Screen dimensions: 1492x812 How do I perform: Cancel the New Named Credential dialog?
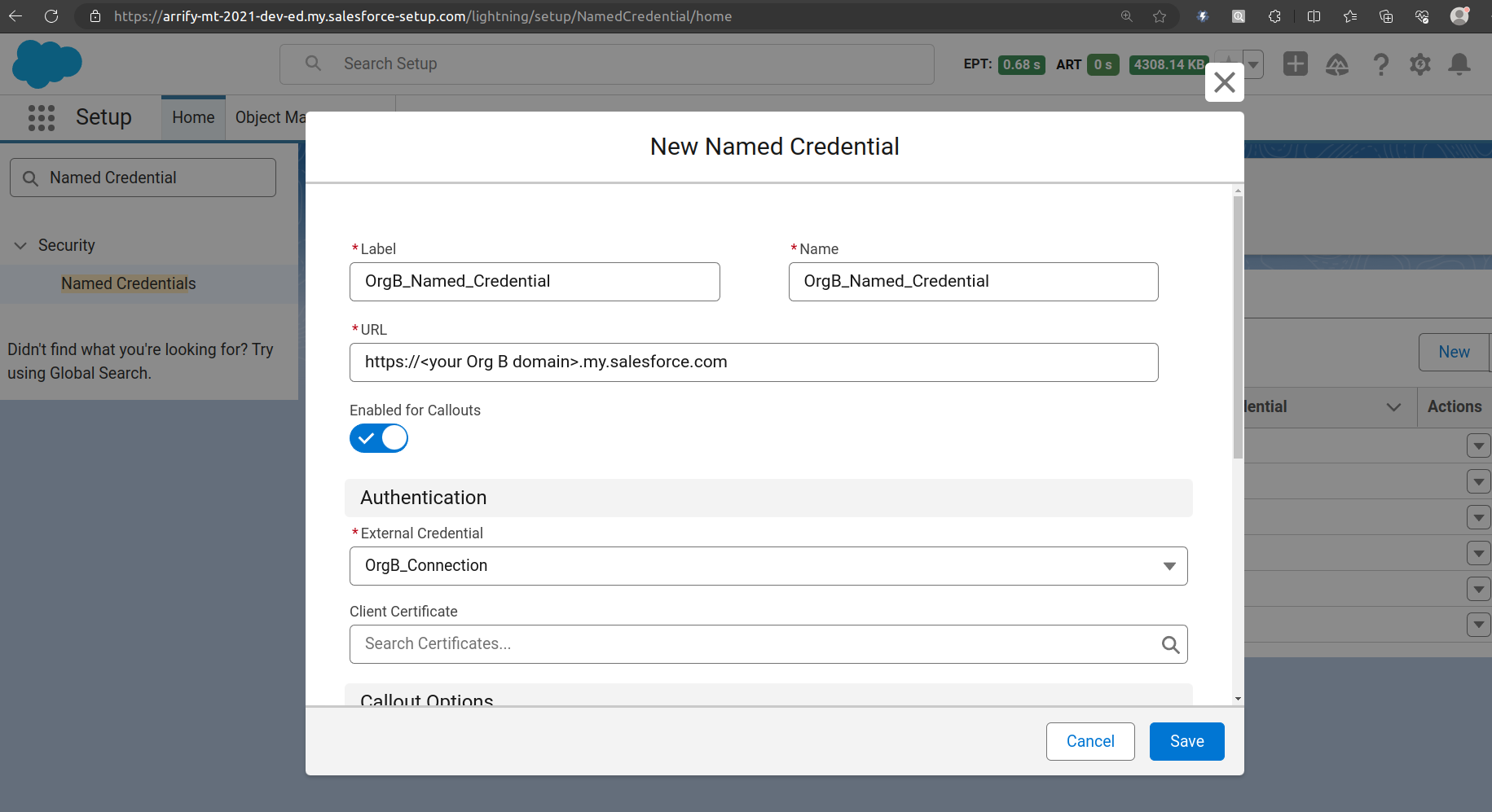pyautogui.click(x=1090, y=741)
